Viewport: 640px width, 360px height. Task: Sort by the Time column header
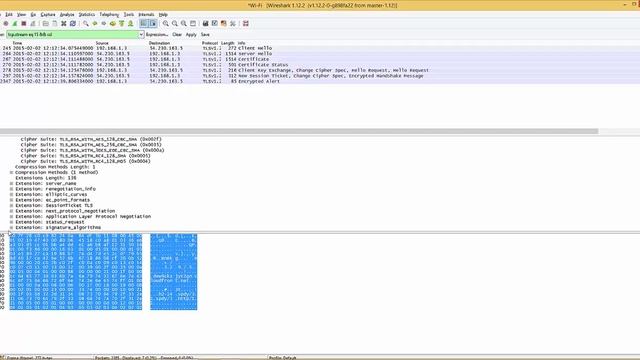[x=17, y=43]
